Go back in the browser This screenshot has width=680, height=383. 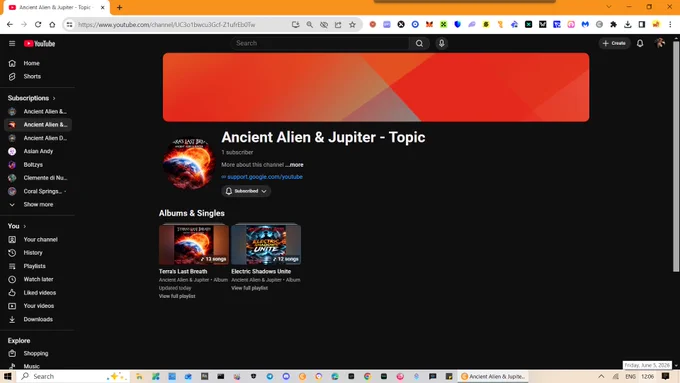point(10,25)
